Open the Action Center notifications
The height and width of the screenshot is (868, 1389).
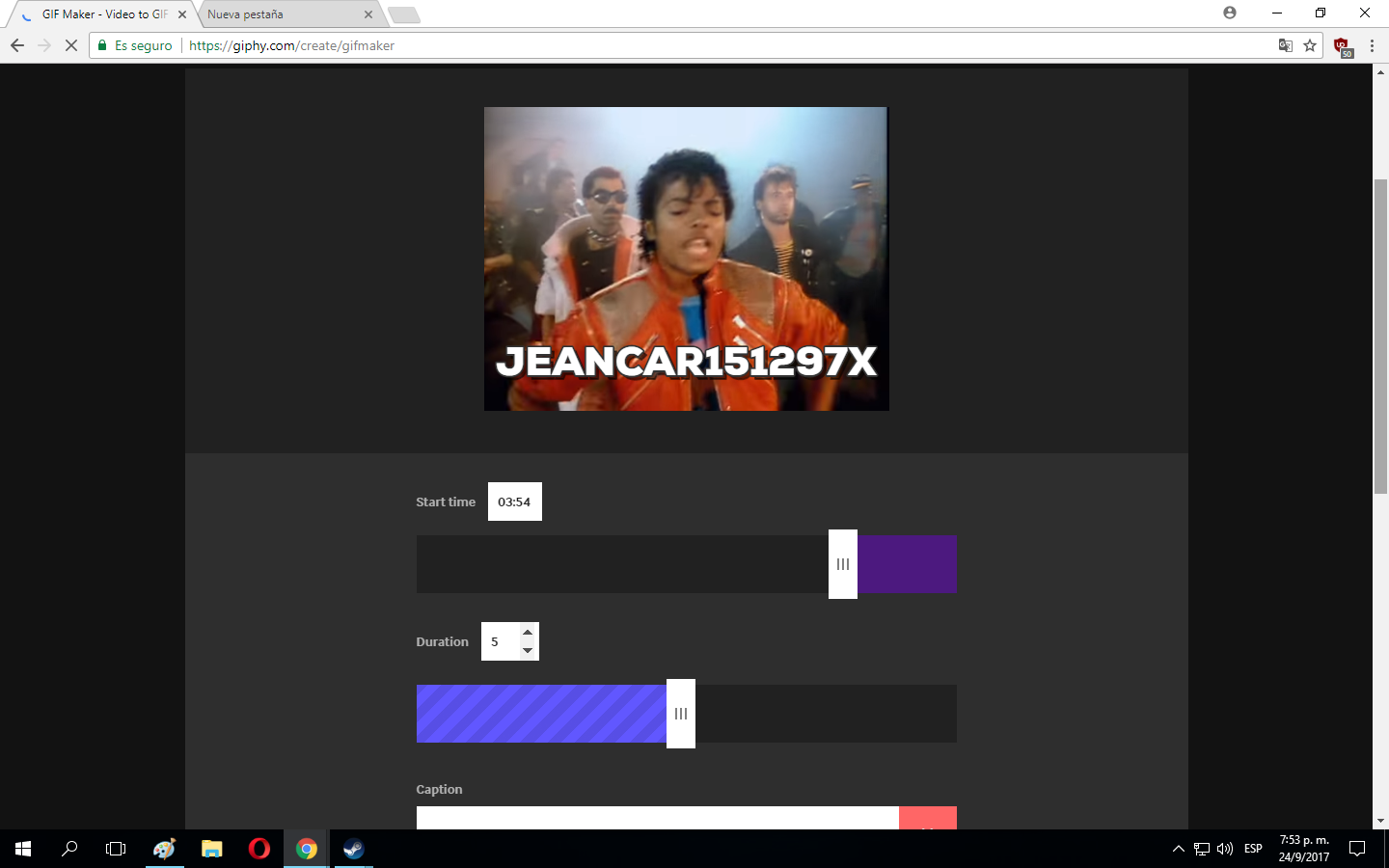[x=1357, y=849]
